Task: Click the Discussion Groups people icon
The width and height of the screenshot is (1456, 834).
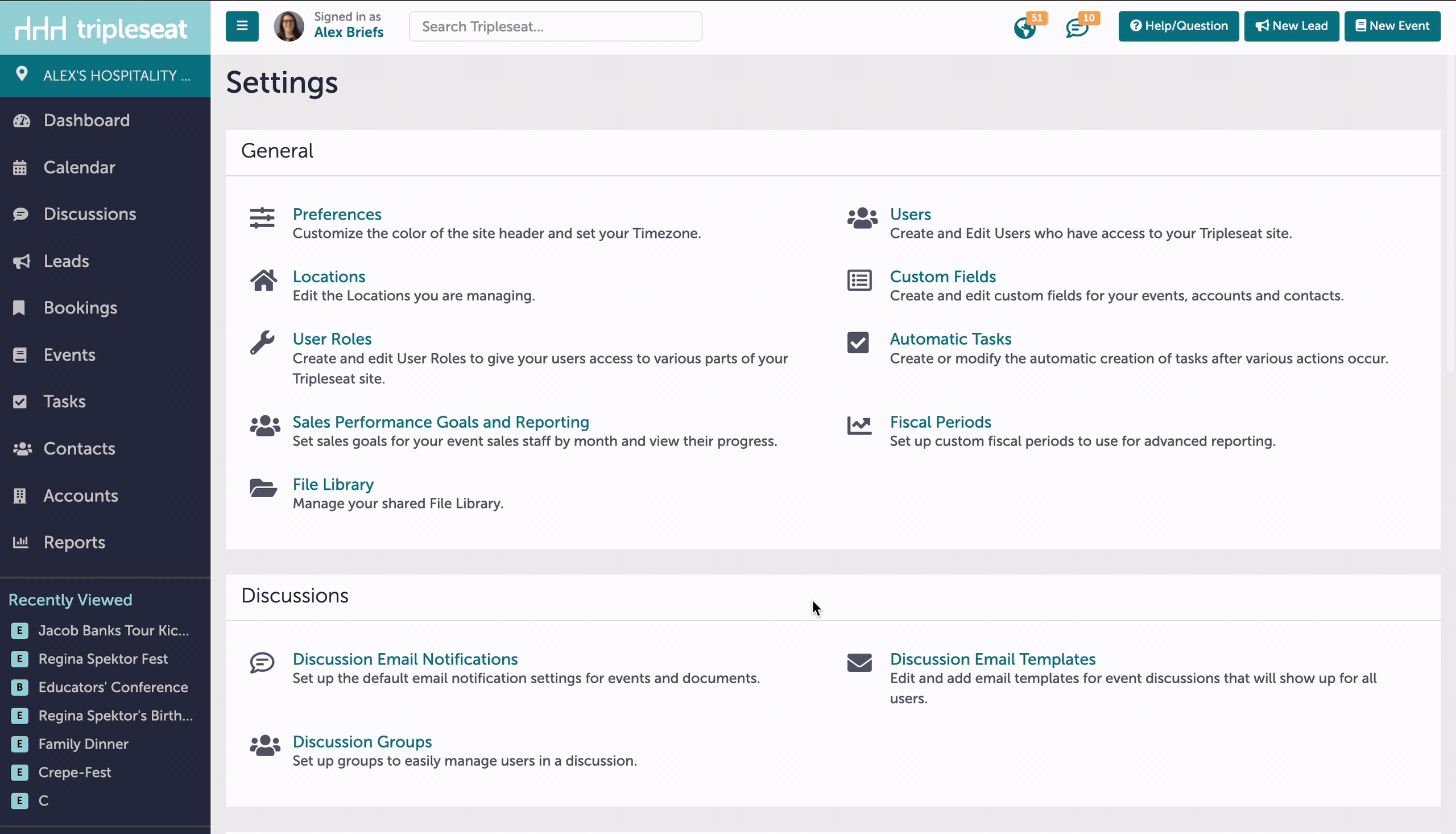Action: 265,746
